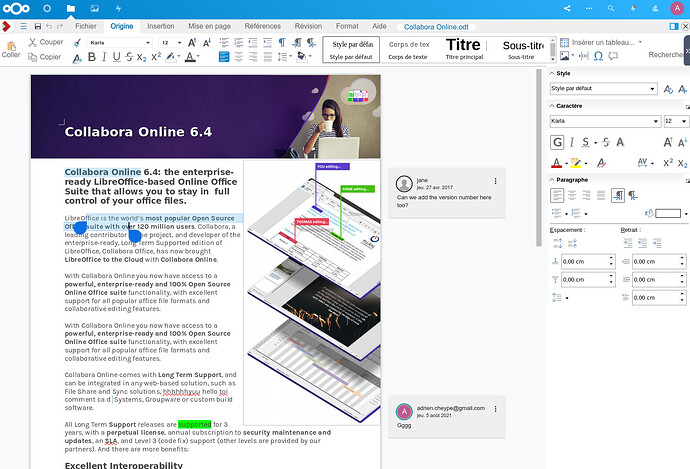The width and height of the screenshot is (690, 469).
Task: Toggle Bold in the ribbon
Action: coord(92,57)
